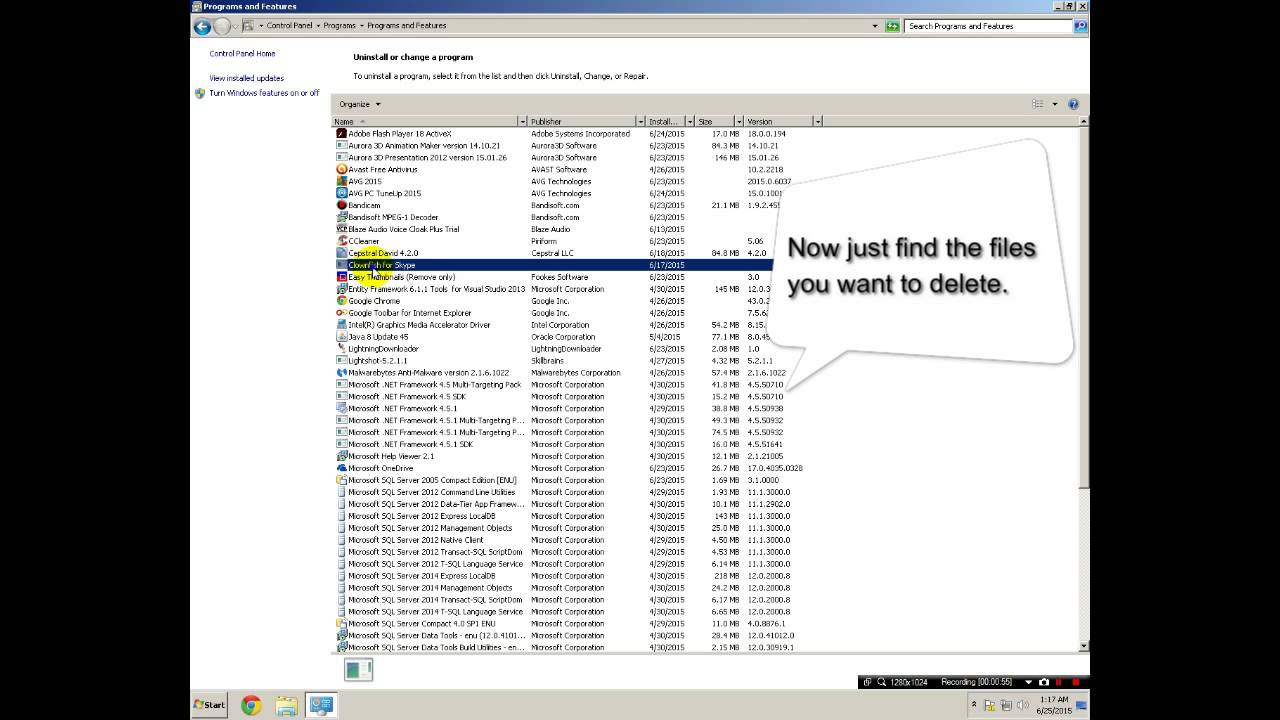The width and height of the screenshot is (1280, 720).
Task: Select the Intel Graphics Media Accelerator Driver icon
Action: 341,325
